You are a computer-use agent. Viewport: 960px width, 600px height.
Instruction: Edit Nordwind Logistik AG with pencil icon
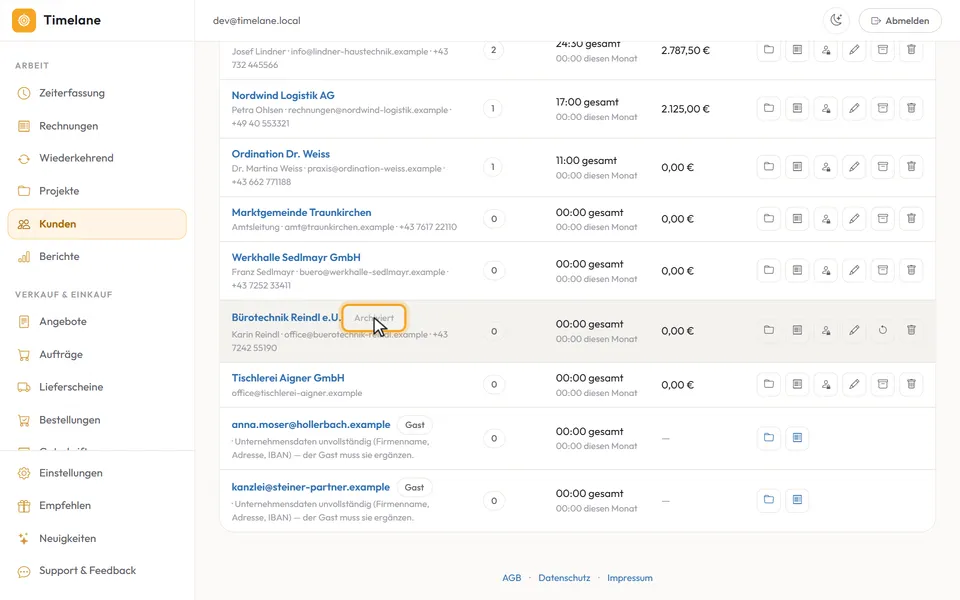(854, 108)
